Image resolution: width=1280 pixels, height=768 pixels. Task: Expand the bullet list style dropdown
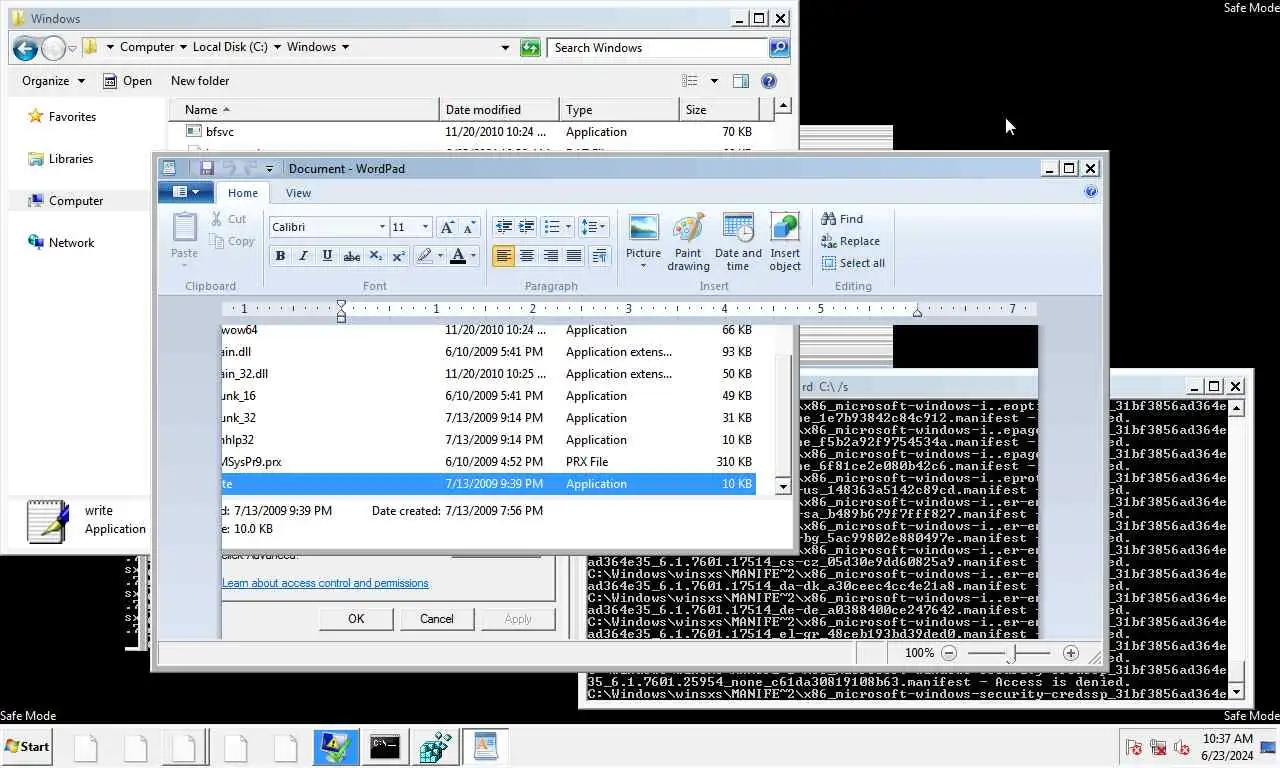tap(568, 227)
